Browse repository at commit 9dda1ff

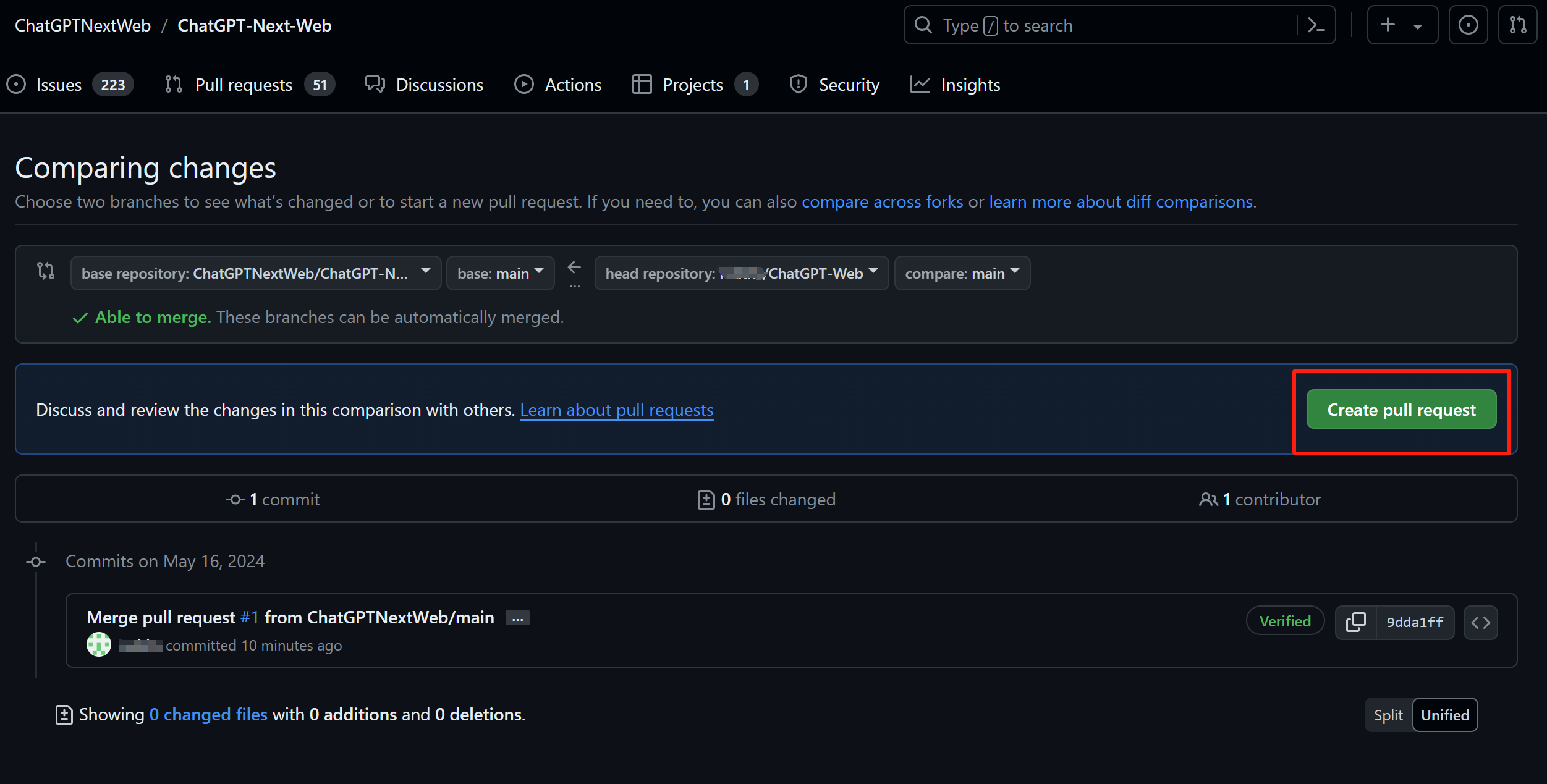[x=1480, y=622]
